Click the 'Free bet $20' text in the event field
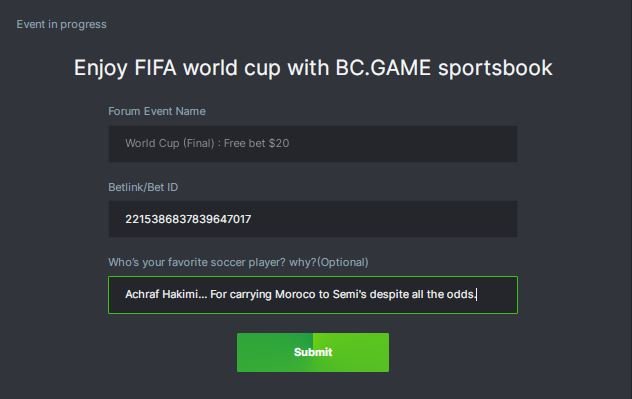Image resolution: width=632 pixels, height=399 pixels. 256,143
